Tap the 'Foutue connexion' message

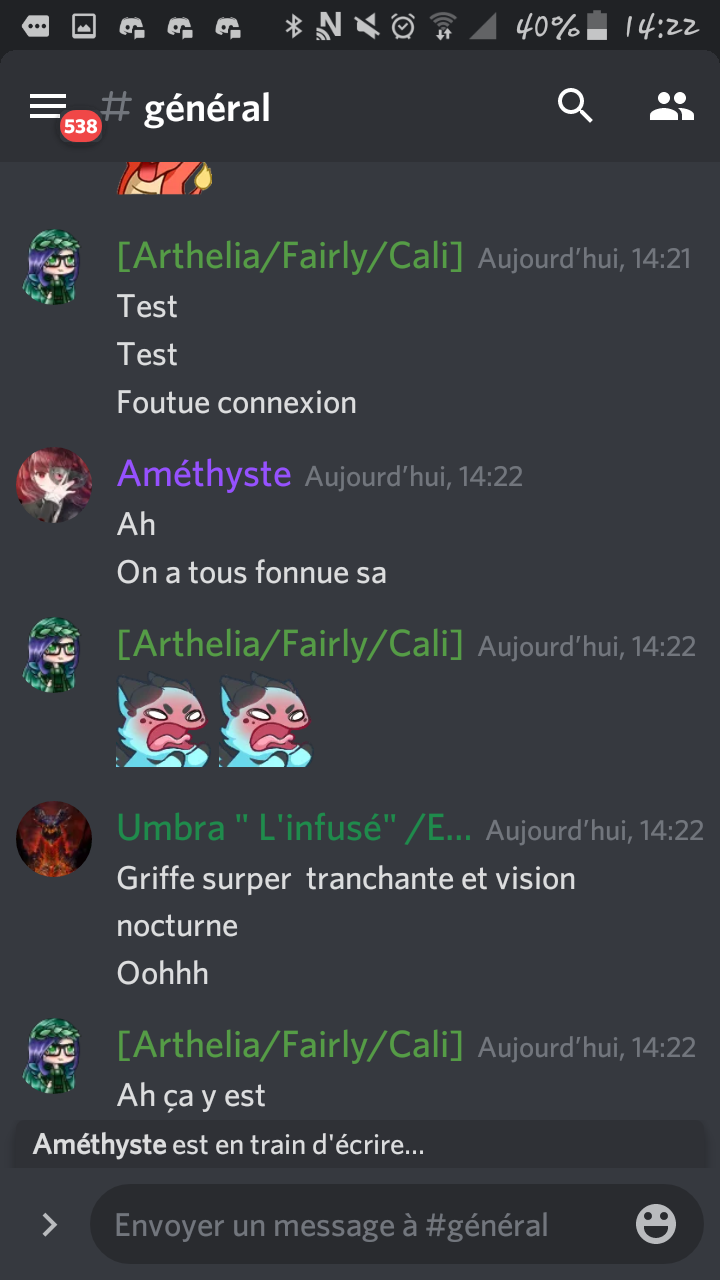point(237,403)
